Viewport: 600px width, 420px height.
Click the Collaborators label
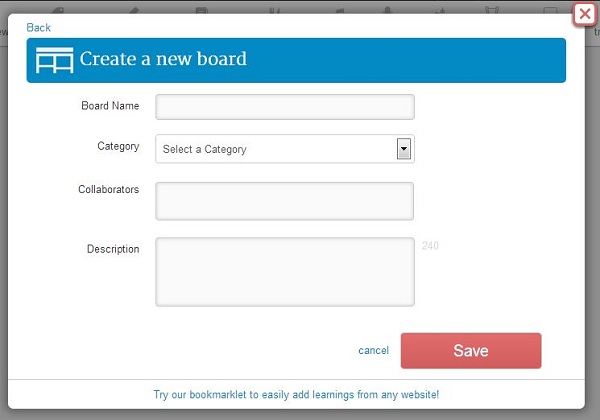108,189
